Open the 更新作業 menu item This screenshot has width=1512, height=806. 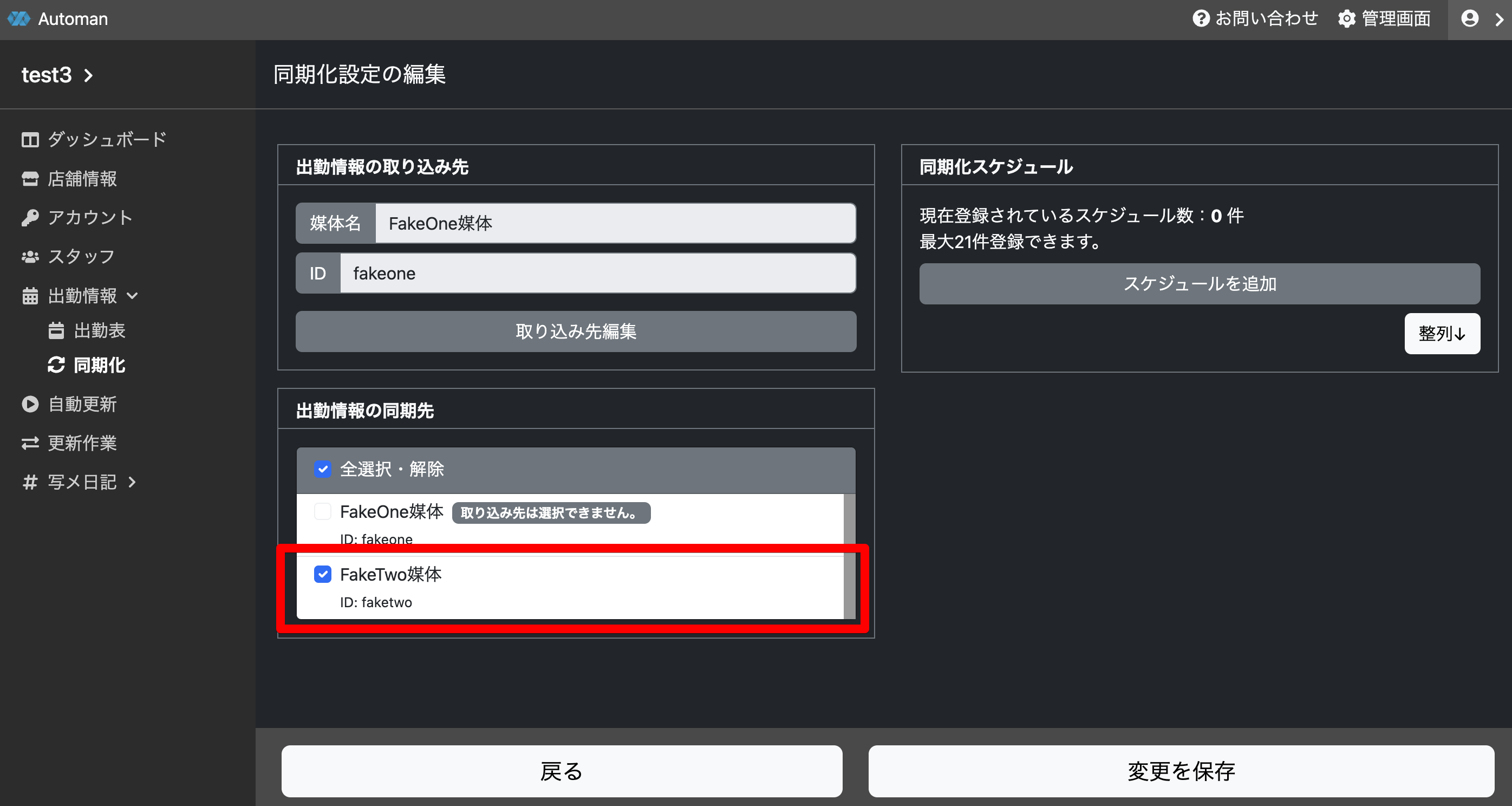pyautogui.click(x=82, y=443)
